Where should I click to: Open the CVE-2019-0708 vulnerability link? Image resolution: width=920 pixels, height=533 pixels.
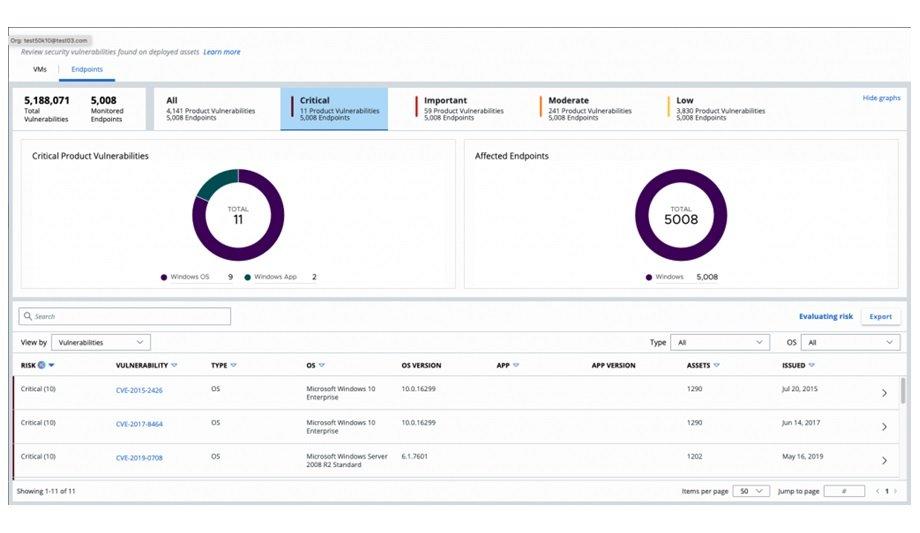coord(139,458)
